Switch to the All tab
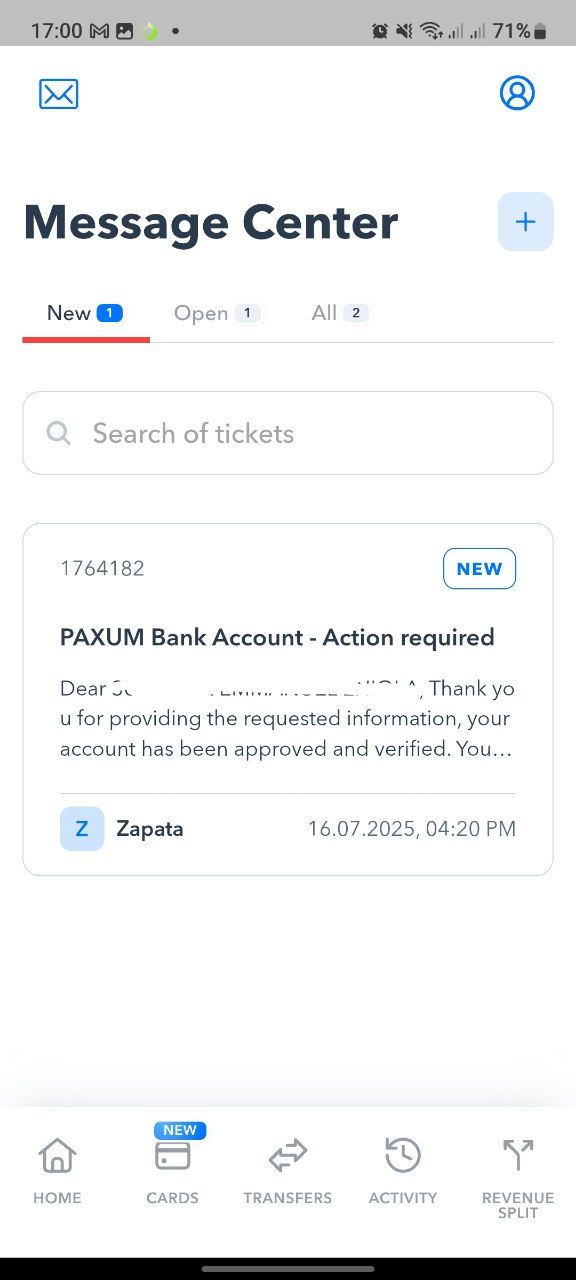The image size is (576, 1280). 340,313
